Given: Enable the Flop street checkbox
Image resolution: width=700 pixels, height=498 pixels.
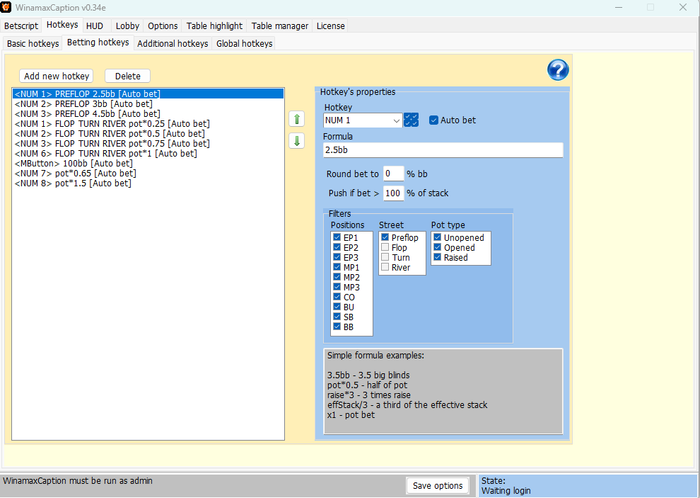Looking at the screenshot, I should (385, 247).
